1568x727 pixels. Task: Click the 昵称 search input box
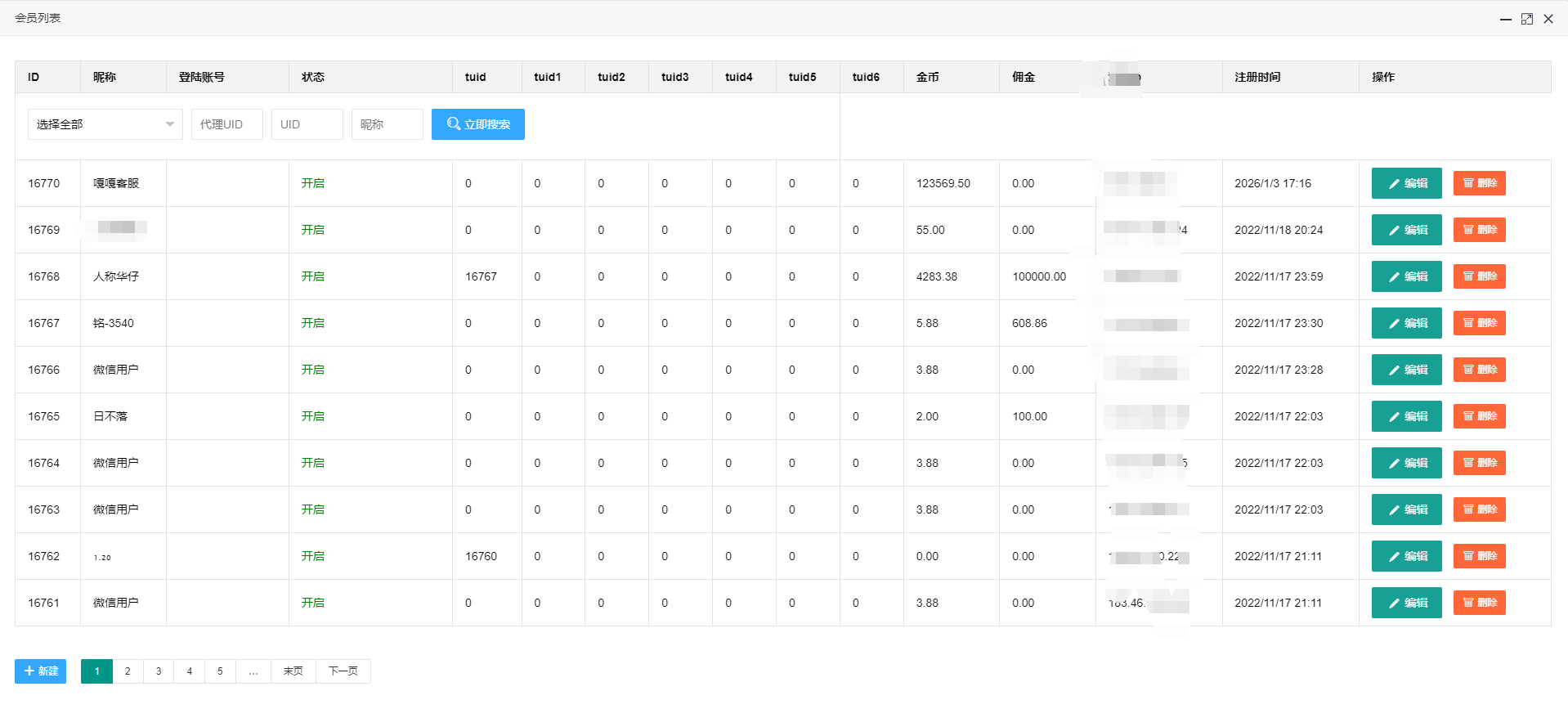coord(387,124)
